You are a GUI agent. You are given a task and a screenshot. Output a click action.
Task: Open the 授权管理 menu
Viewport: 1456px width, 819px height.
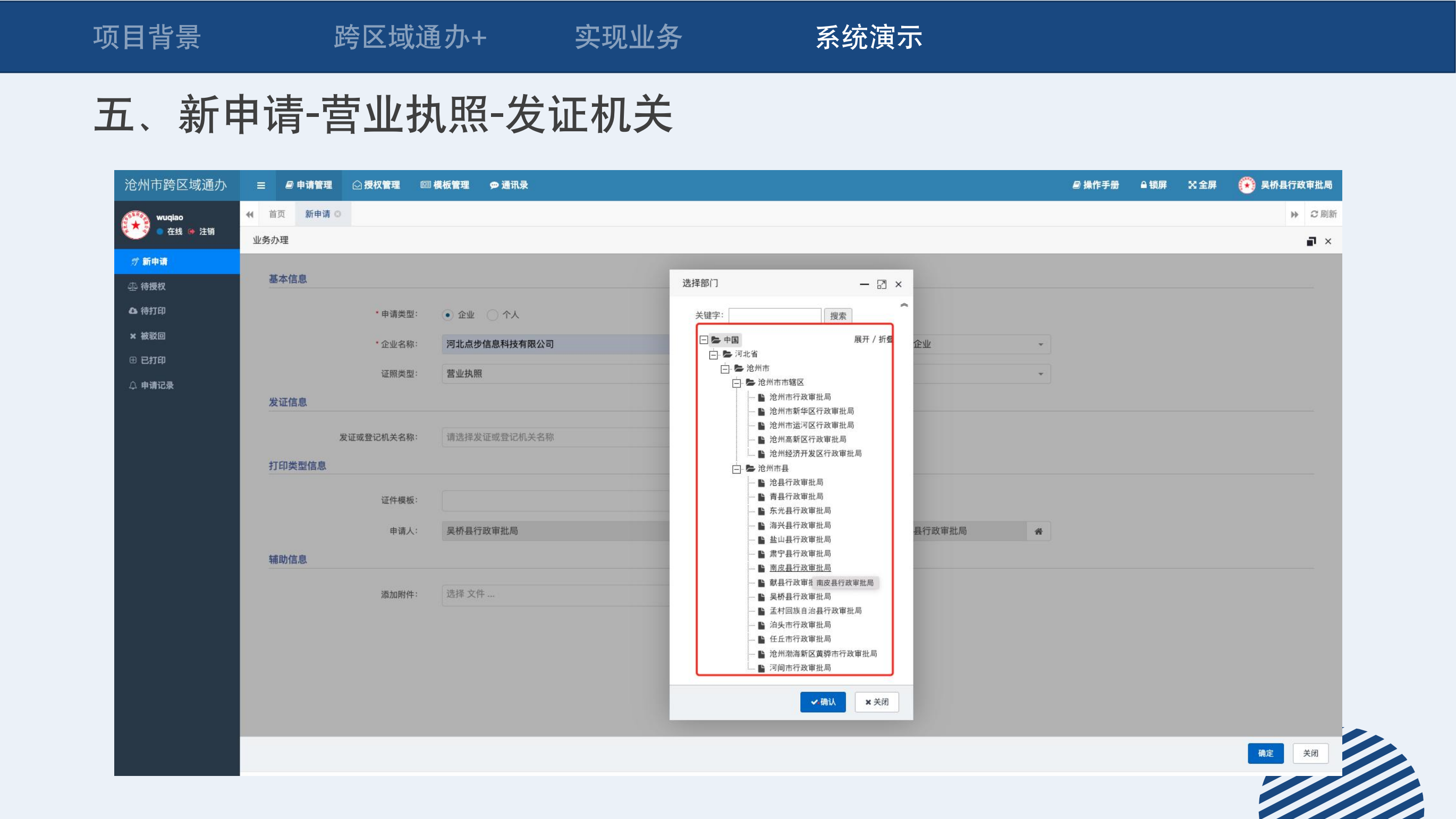click(376, 185)
